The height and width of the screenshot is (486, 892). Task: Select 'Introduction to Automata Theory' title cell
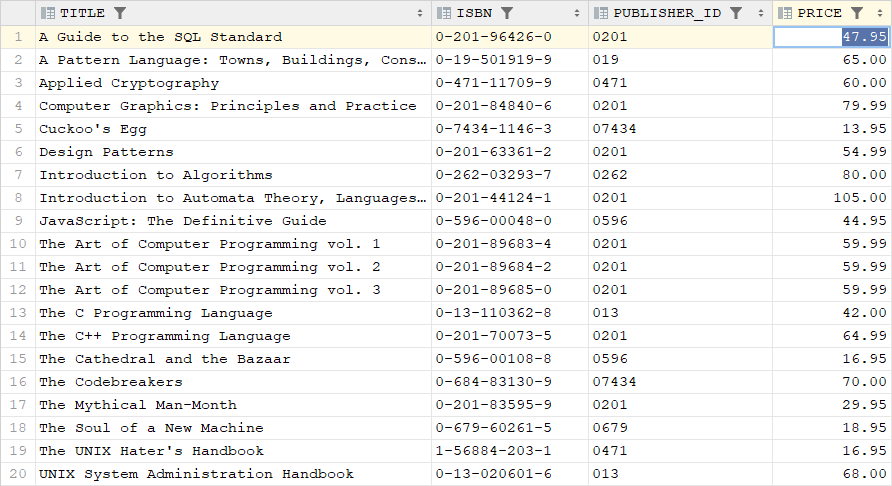233,198
